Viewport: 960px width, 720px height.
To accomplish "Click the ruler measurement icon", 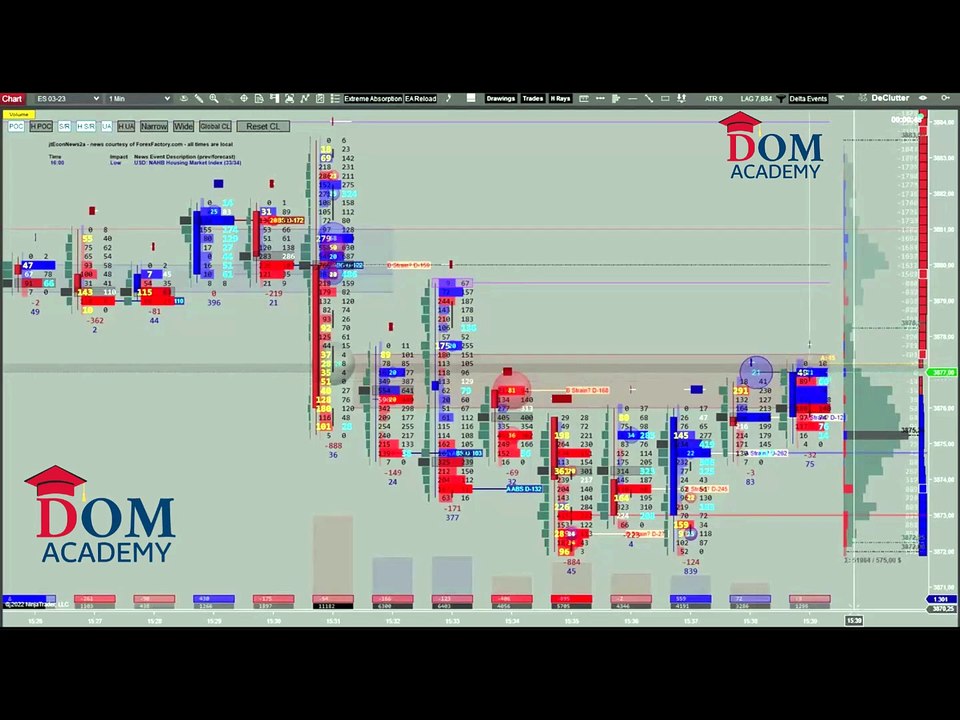I will (x=584, y=99).
